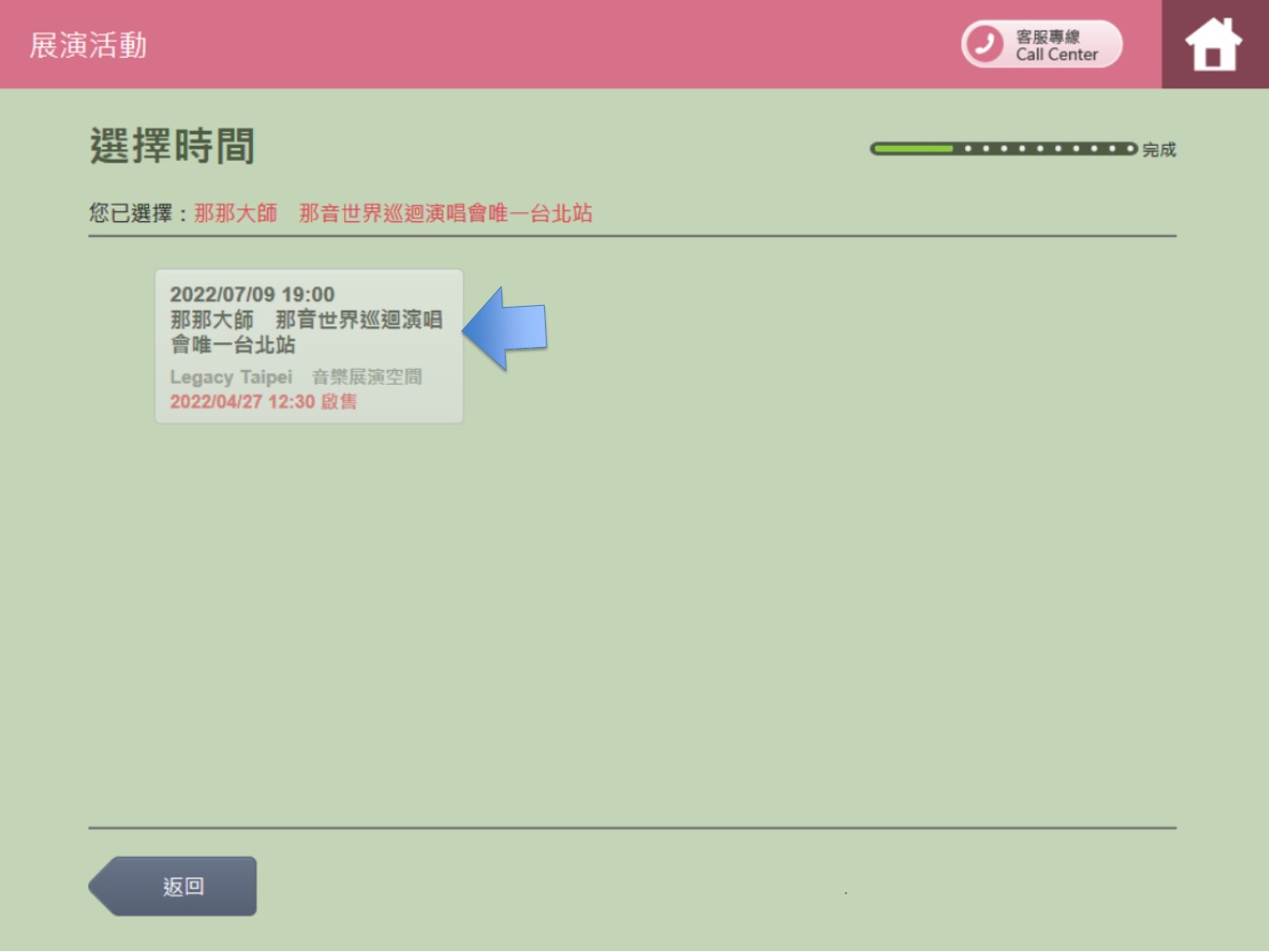Screen dimensions: 1269x952
Task: Go back with the 返回 button
Action: [x=173, y=886]
